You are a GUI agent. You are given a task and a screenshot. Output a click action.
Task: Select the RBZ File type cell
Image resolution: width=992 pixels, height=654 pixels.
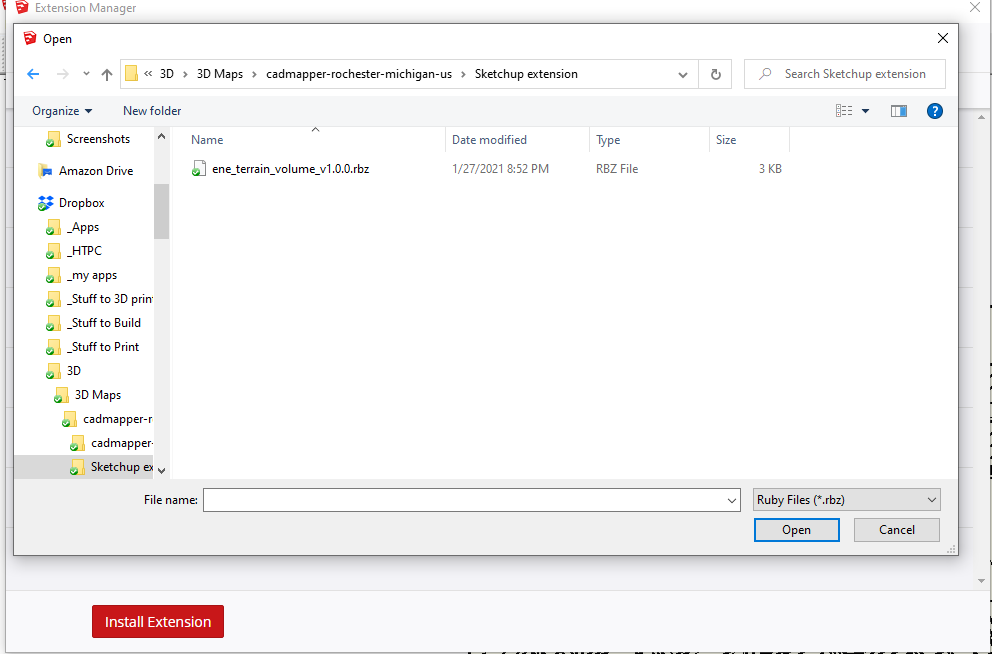[617, 169]
